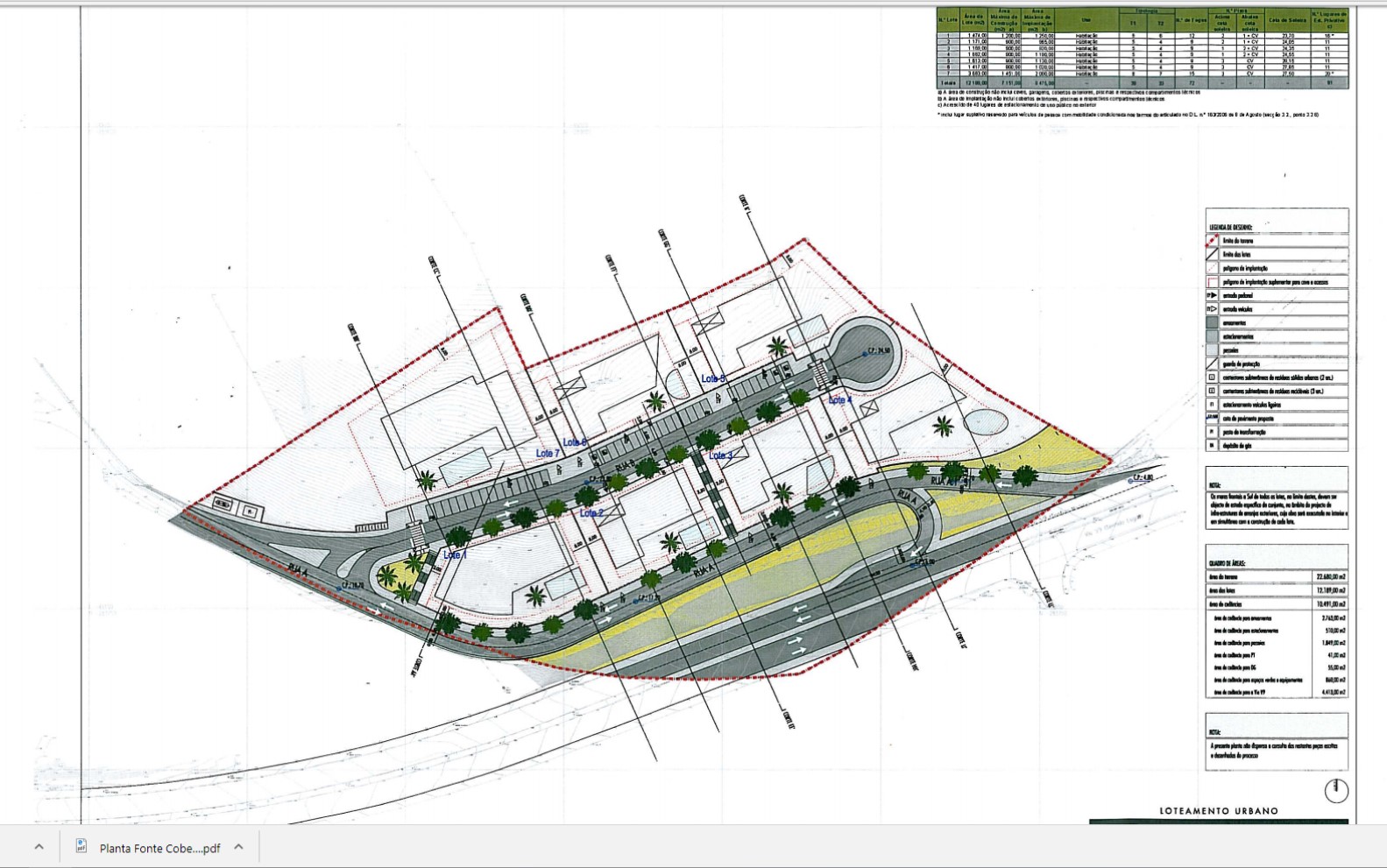
Task: Click the solid pedestrian entrance arrow in legend
Action: coord(1213,296)
